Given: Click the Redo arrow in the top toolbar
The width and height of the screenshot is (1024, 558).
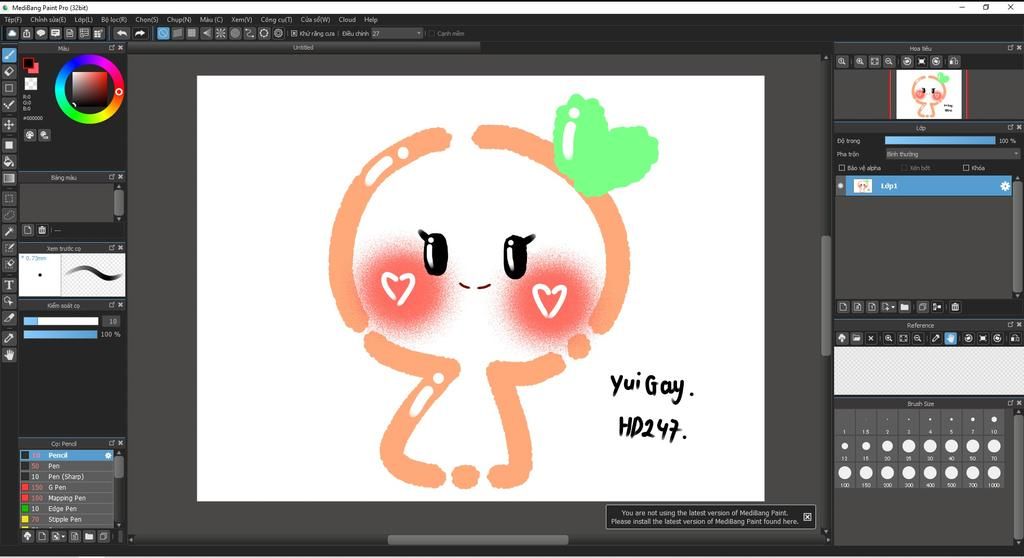Looking at the screenshot, I should click(140, 33).
